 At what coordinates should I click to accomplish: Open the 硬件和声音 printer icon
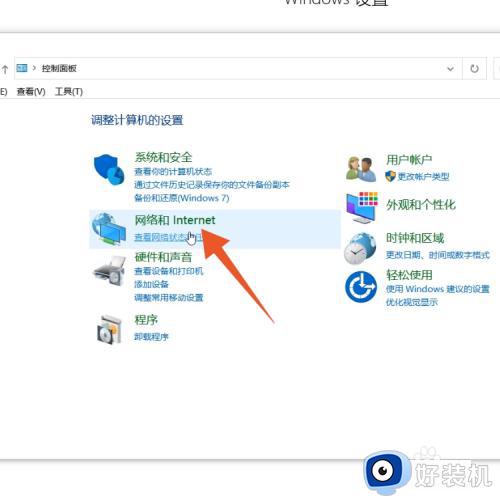coord(109,271)
